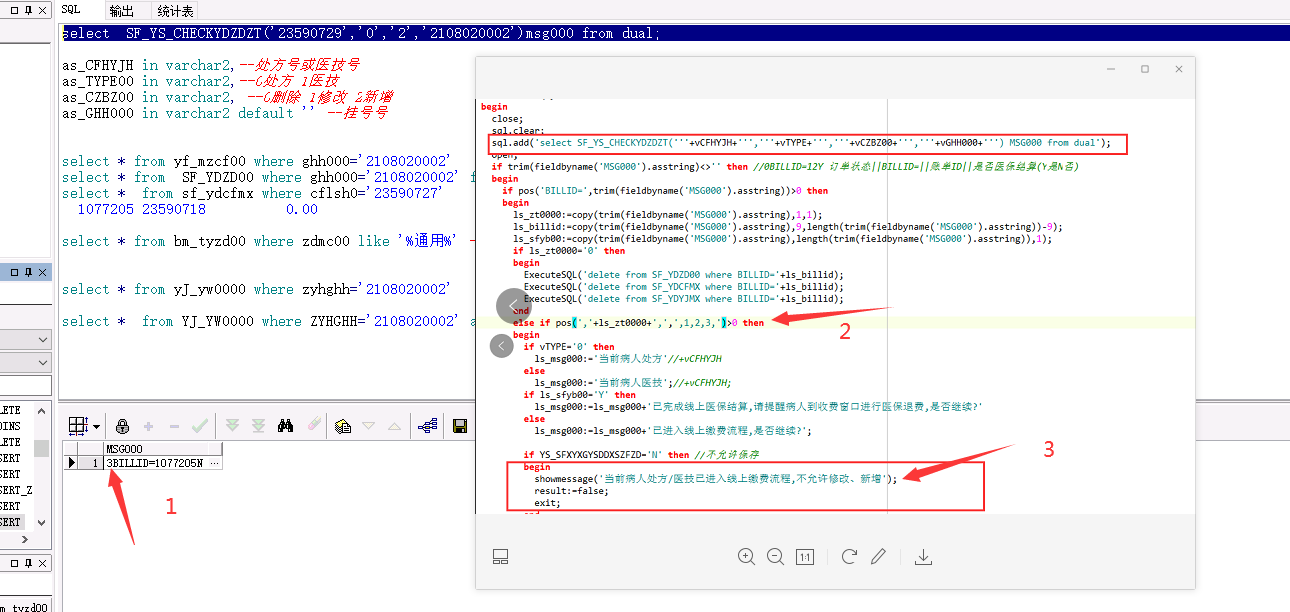Click the minus delete record icon
The height and width of the screenshot is (612, 1290).
pyautogui.click(x=174, y=426)
